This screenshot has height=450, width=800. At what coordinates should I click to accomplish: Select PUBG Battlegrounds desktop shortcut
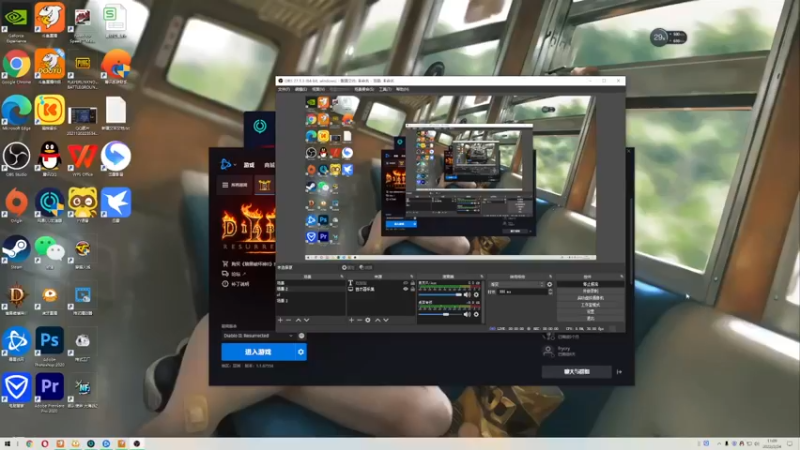pos(83,70)
